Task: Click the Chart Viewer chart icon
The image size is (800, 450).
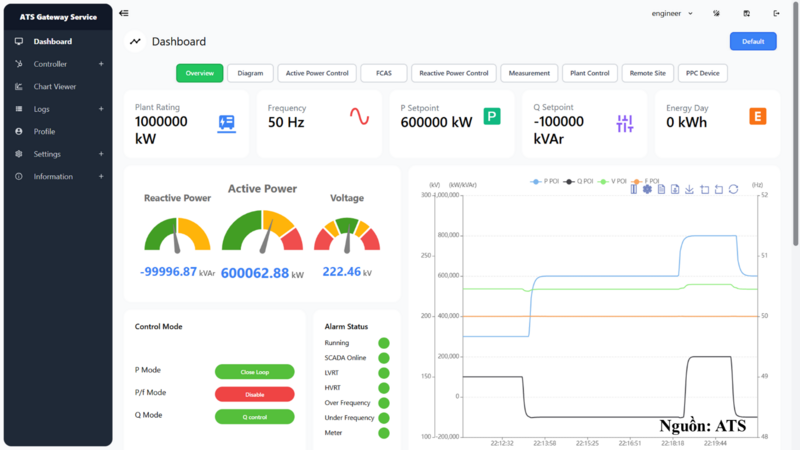Action: coord(19,86)
